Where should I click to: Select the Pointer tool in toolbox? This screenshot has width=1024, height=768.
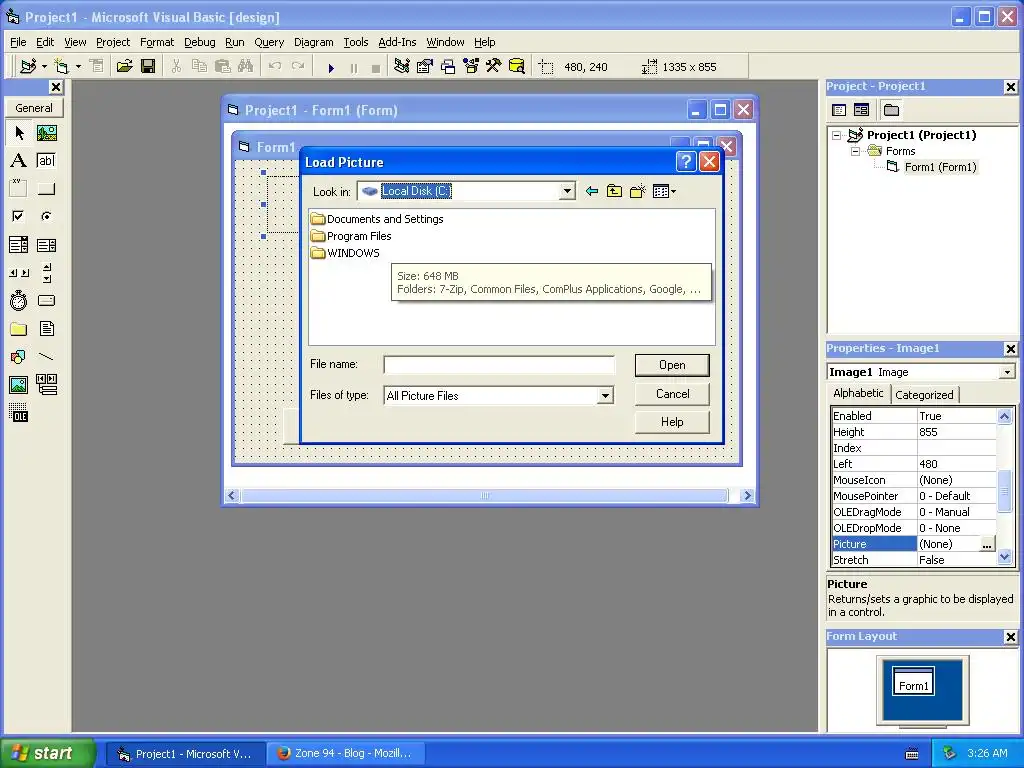[19, 133]
